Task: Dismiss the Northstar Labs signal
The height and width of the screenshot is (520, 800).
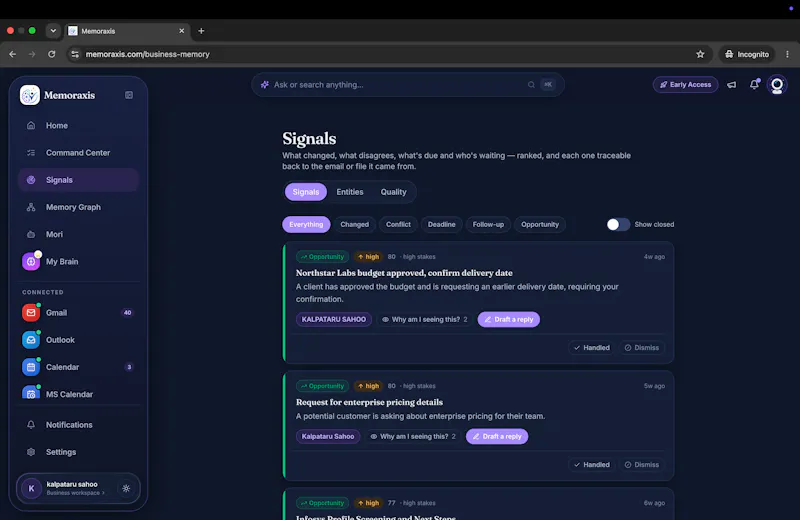Action: 642,348
